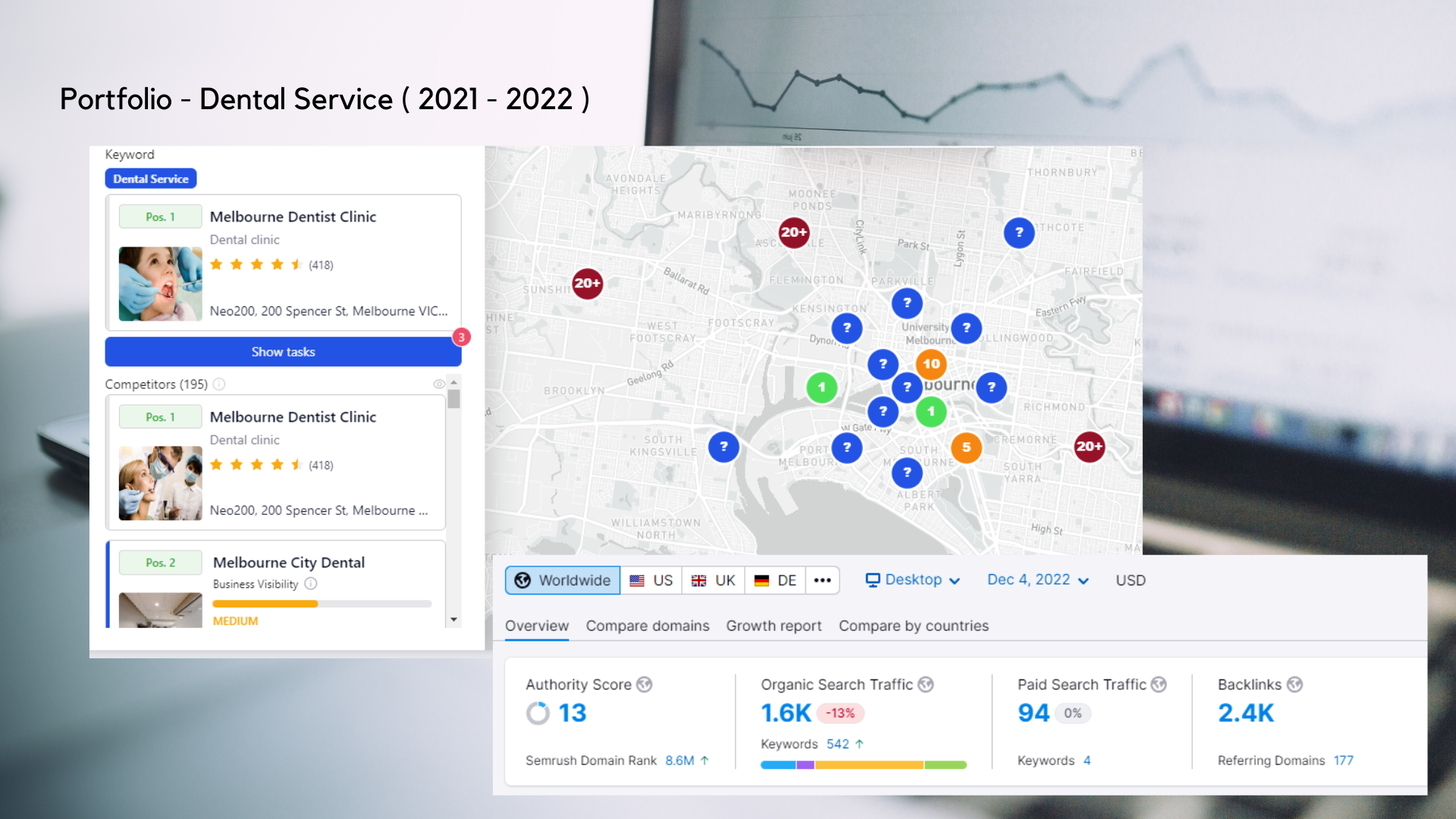This screenshot has height=819, width=1456.
Task: Toggle the competitors visibility eye icon
Action: tap(439, 384)
